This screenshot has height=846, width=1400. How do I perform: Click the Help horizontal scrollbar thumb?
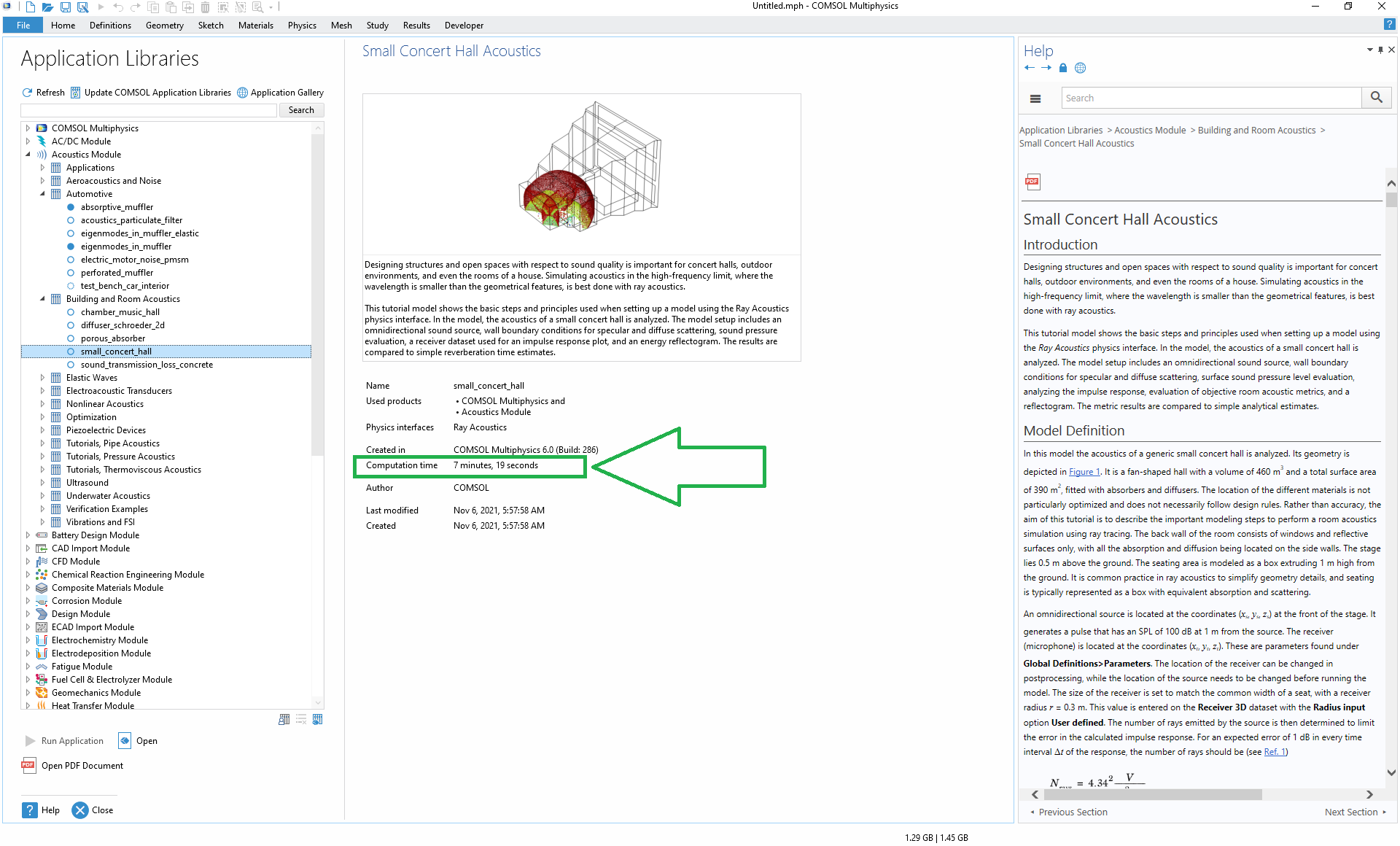[1153, 794]
